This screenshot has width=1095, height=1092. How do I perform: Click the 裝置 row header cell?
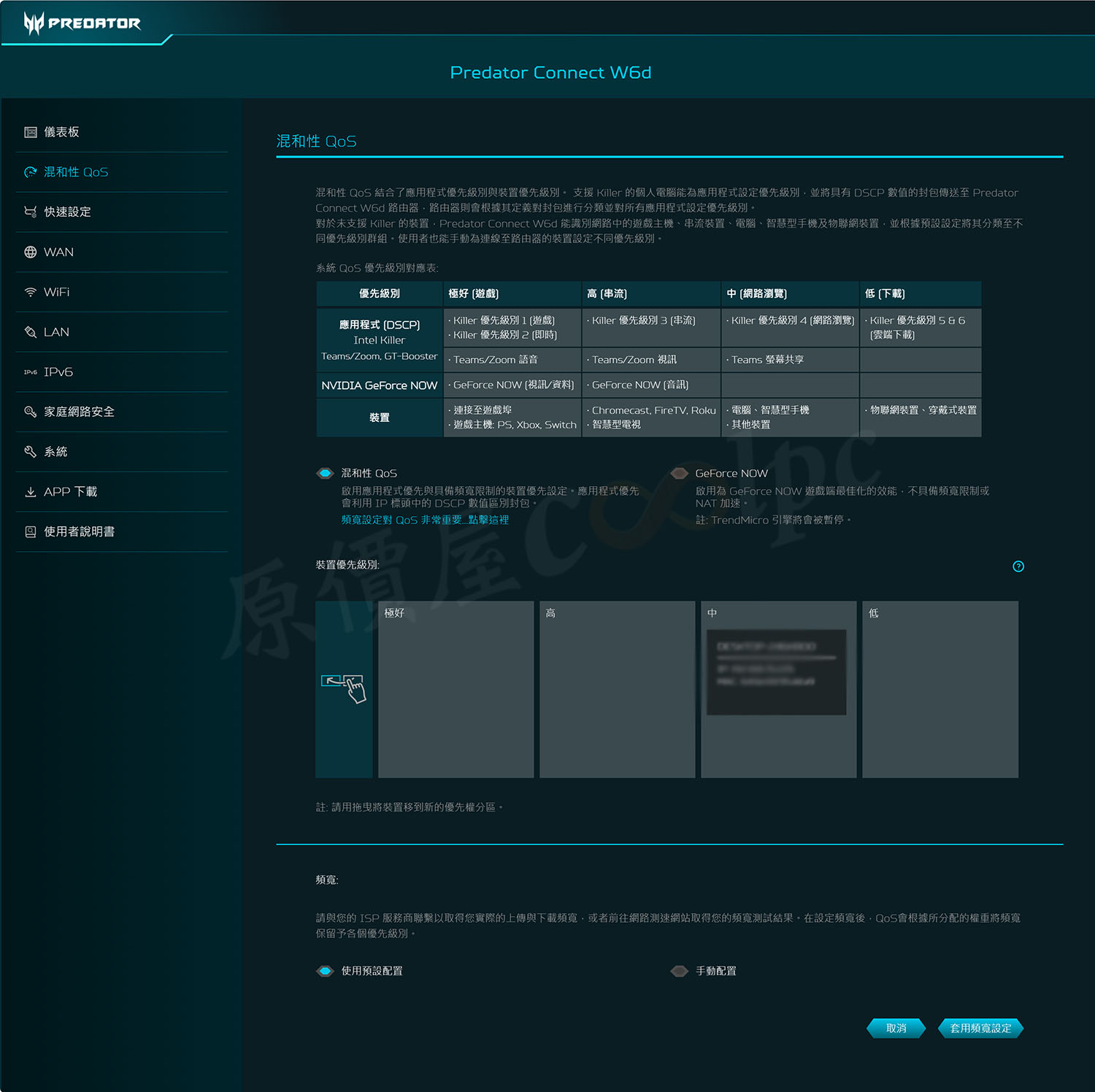(x=380, y=418)
